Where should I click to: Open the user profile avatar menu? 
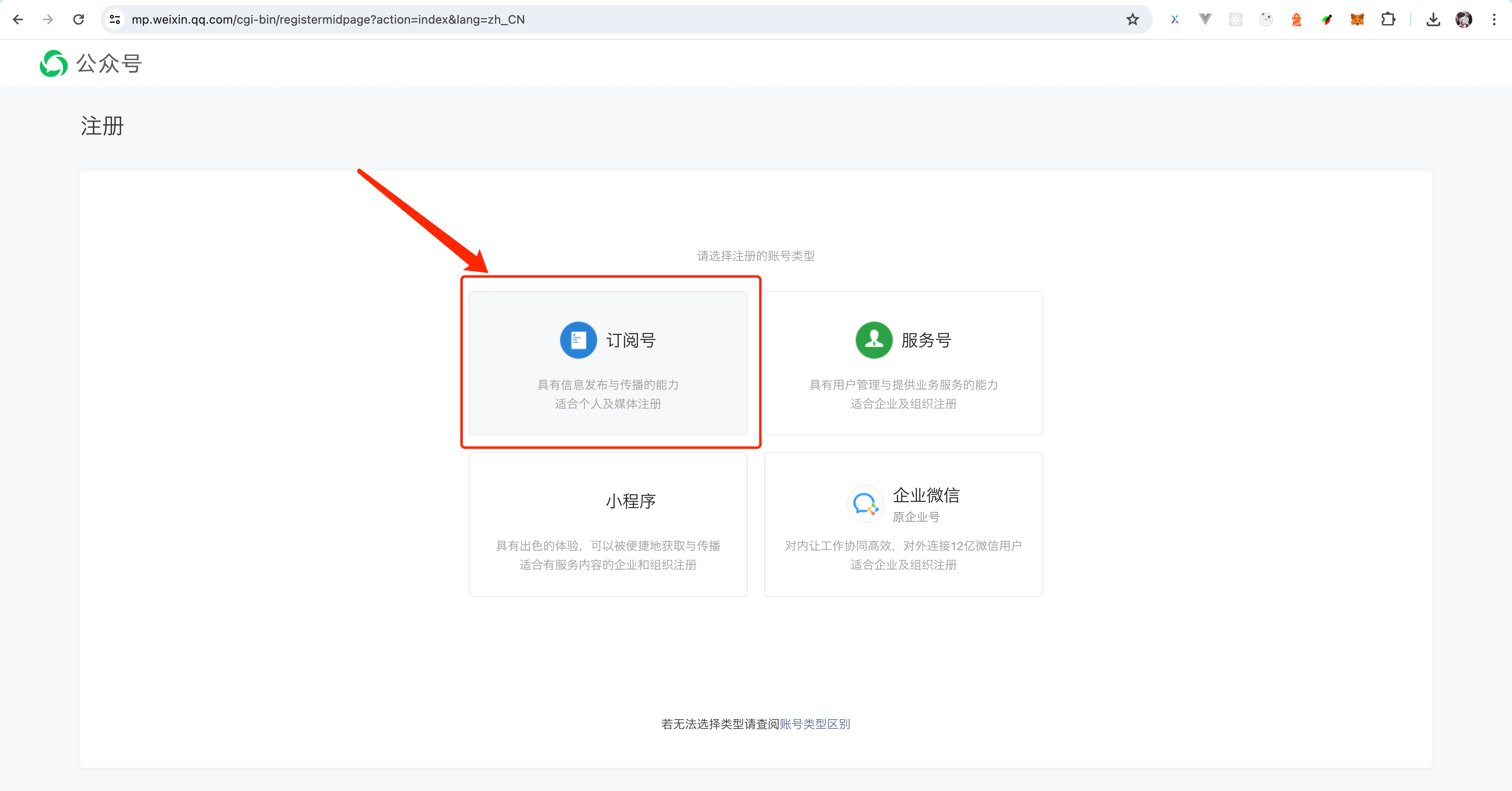coord(1463,19)
